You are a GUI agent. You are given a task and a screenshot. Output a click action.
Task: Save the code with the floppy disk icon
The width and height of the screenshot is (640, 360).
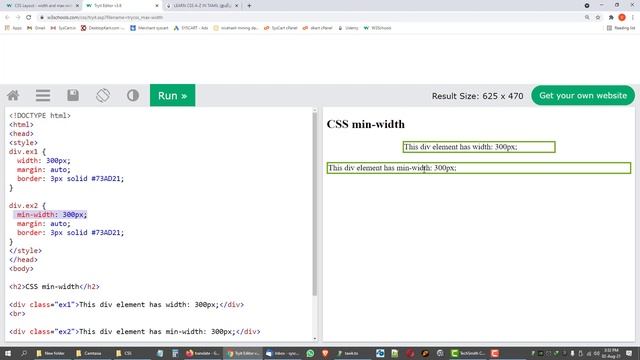[x=73, y=95]
